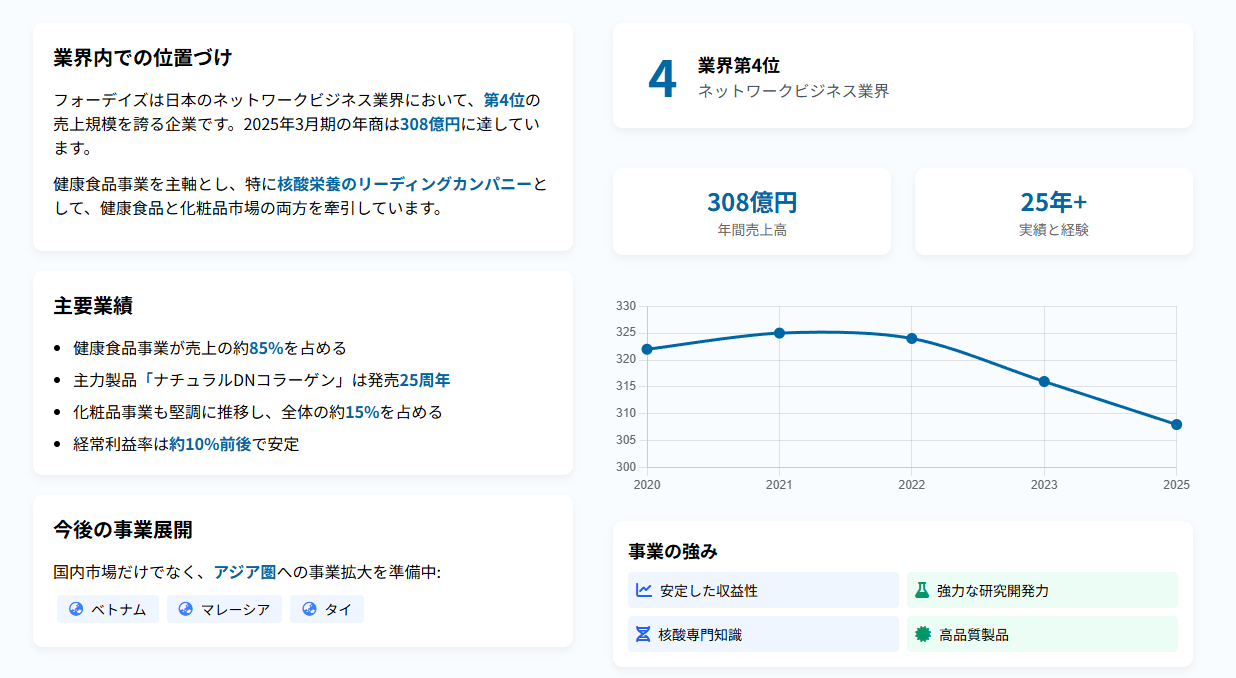Click the 高品質製品 strength tile
Image resolution: width=1236 pixels, height=678 pixels.
pyautogui.click(x=1042, y=634)
